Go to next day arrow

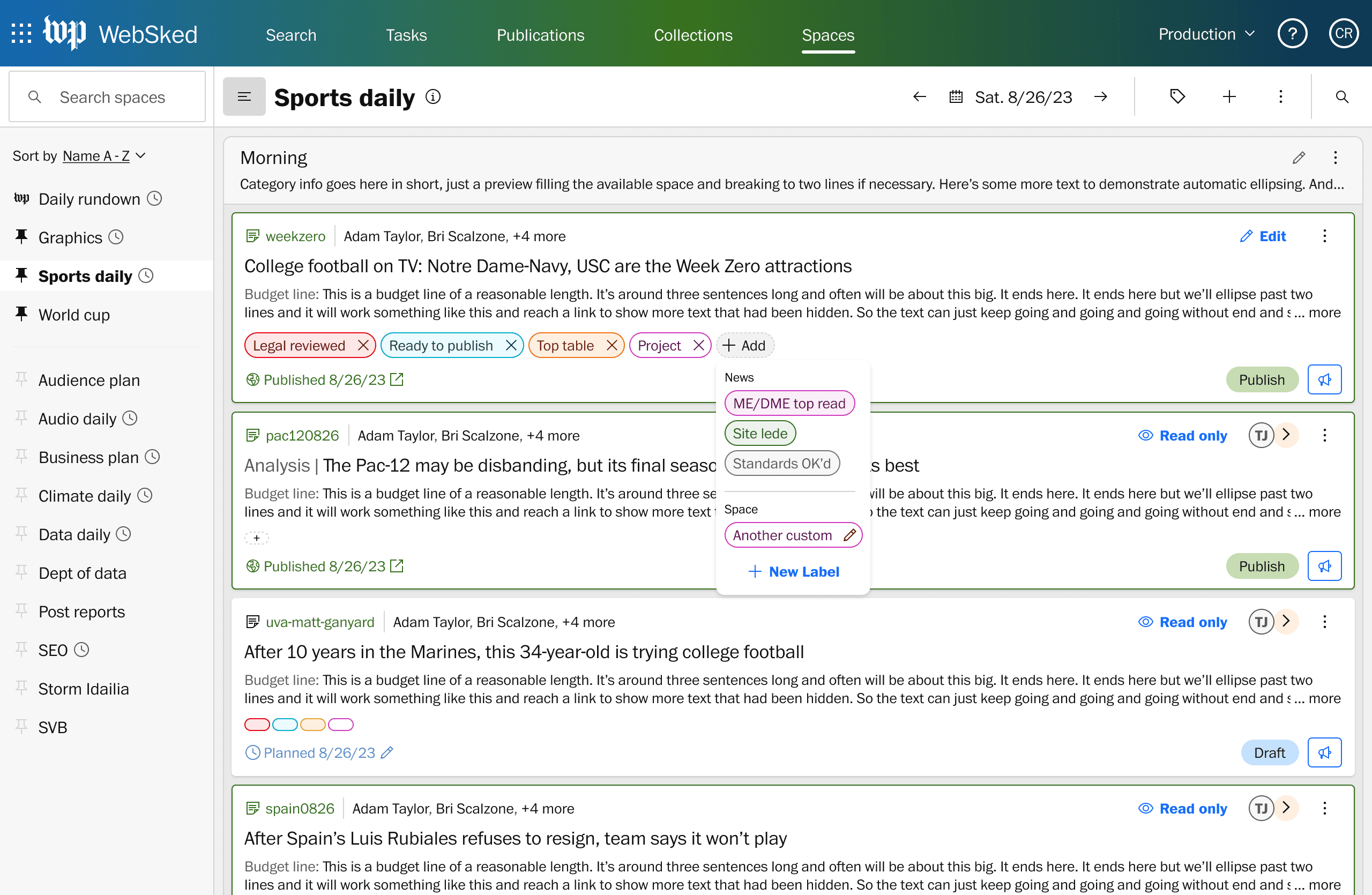pos(1100,97)
